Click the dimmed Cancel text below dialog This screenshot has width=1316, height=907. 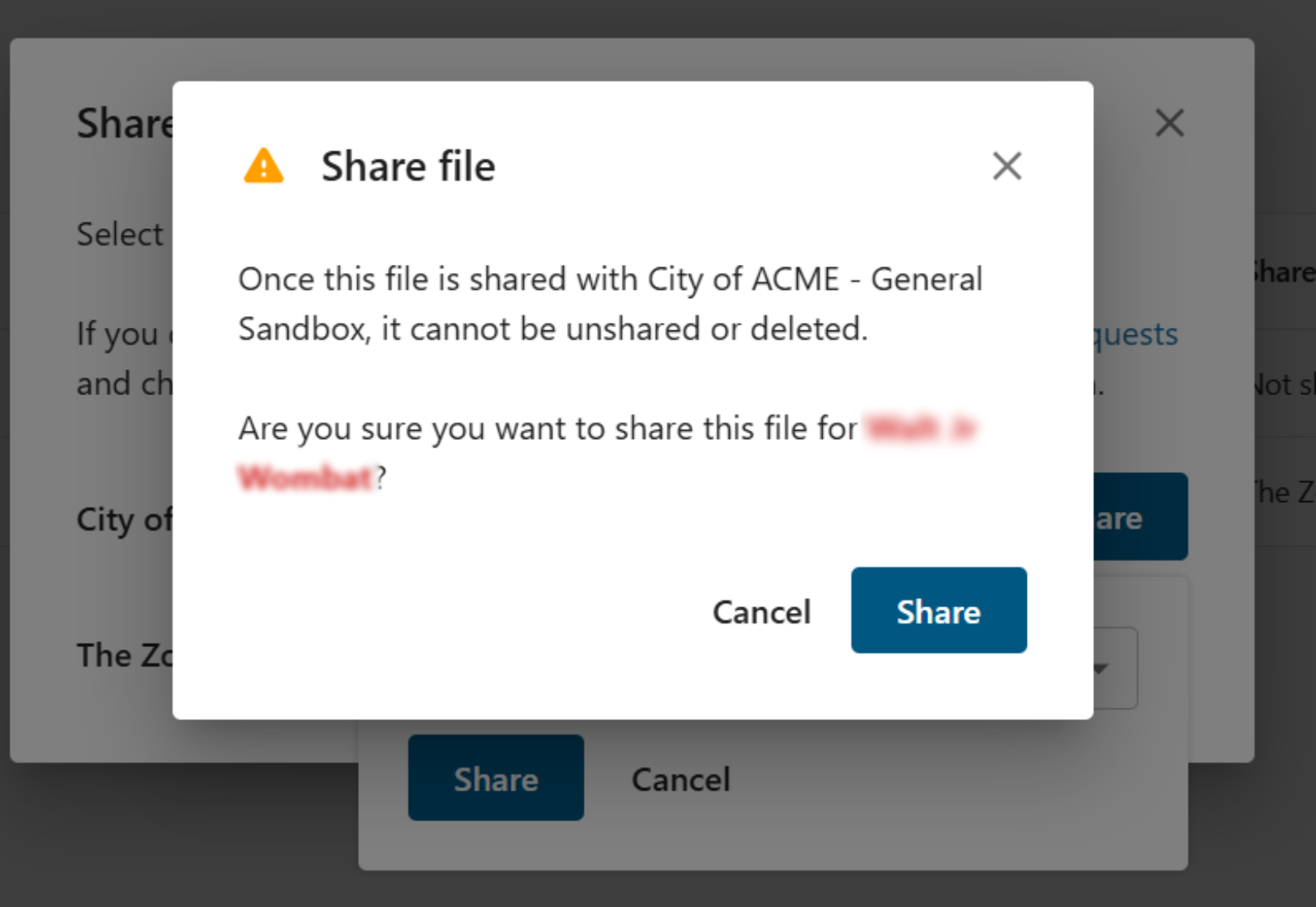[681, 780]
